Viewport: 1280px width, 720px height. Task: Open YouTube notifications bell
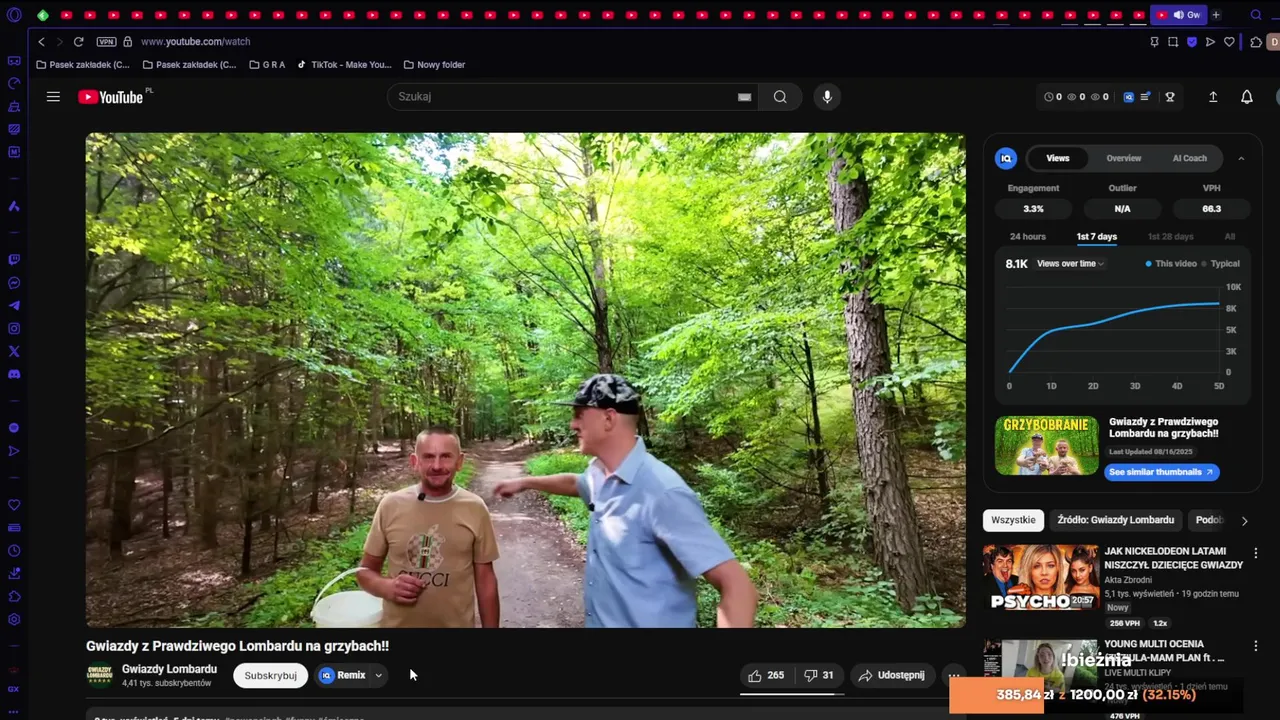(1246, 97)
